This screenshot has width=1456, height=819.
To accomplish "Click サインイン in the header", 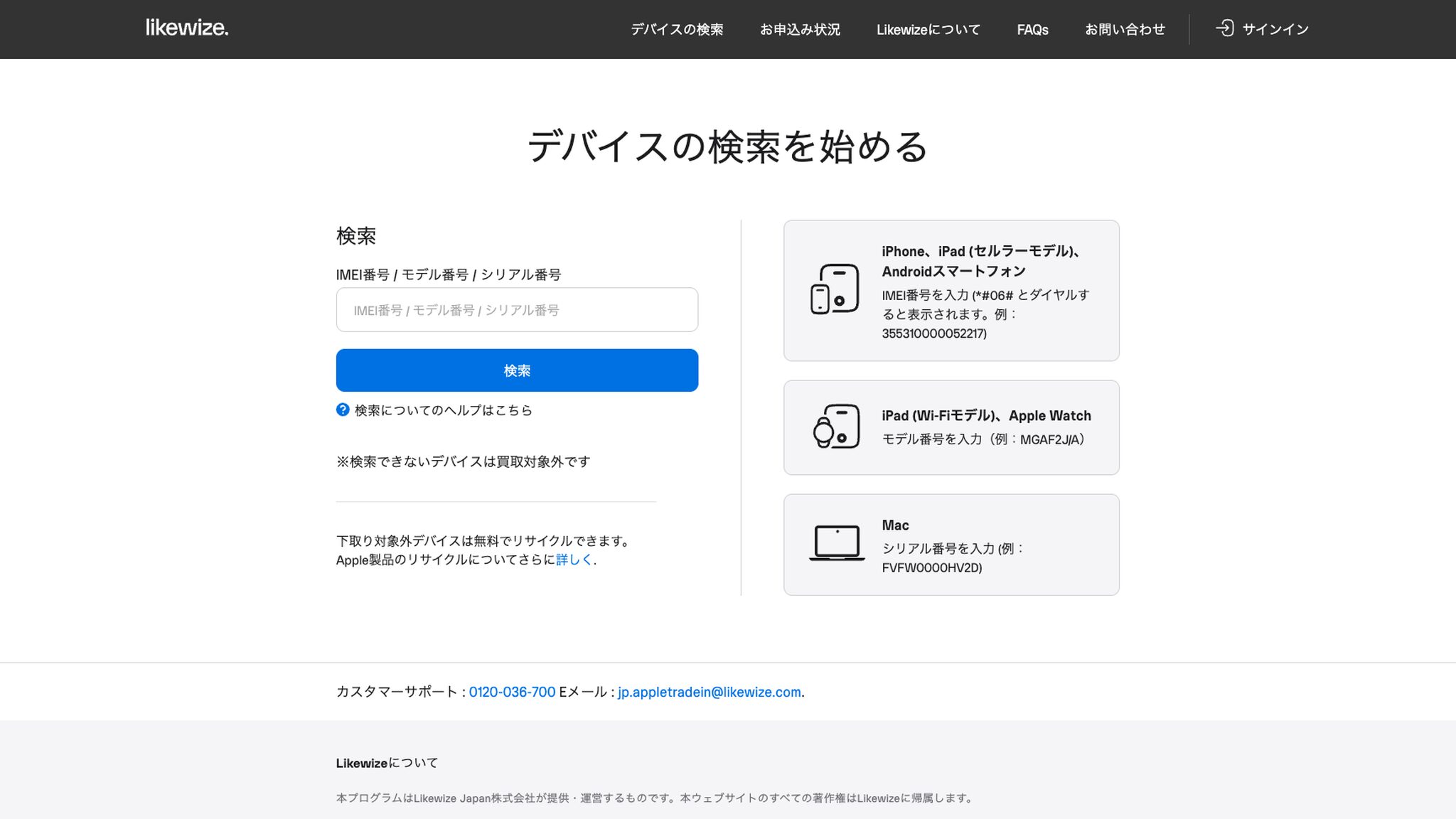I will click(1275, 29).
